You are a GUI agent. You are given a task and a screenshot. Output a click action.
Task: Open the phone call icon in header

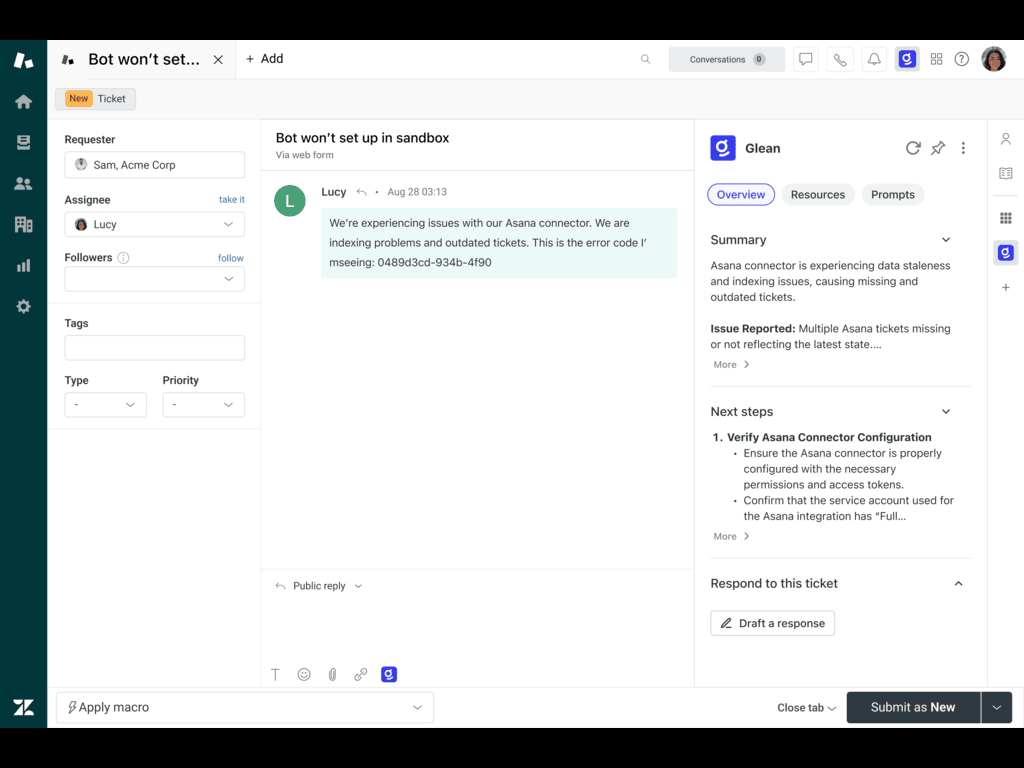click(840, 59)
